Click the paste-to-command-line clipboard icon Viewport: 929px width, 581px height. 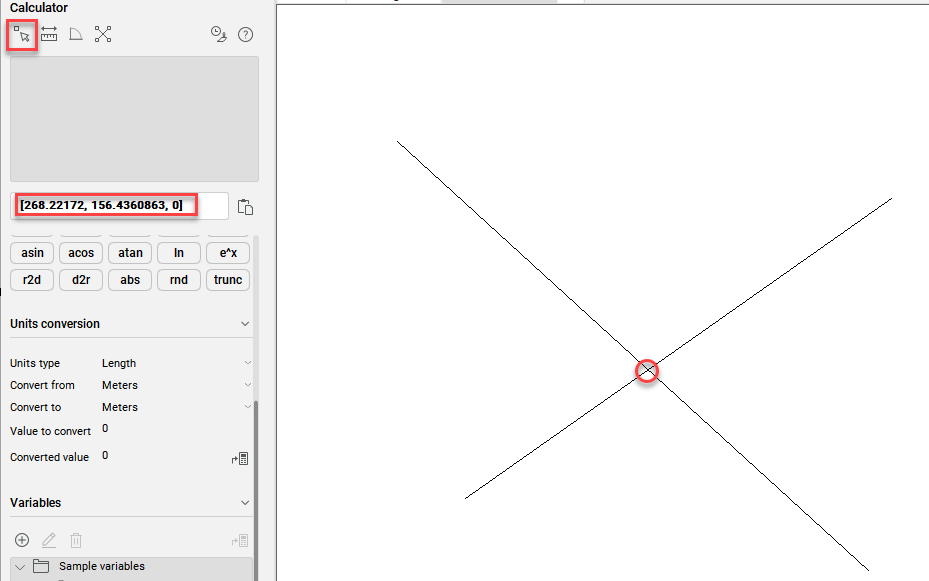point(245,207)
